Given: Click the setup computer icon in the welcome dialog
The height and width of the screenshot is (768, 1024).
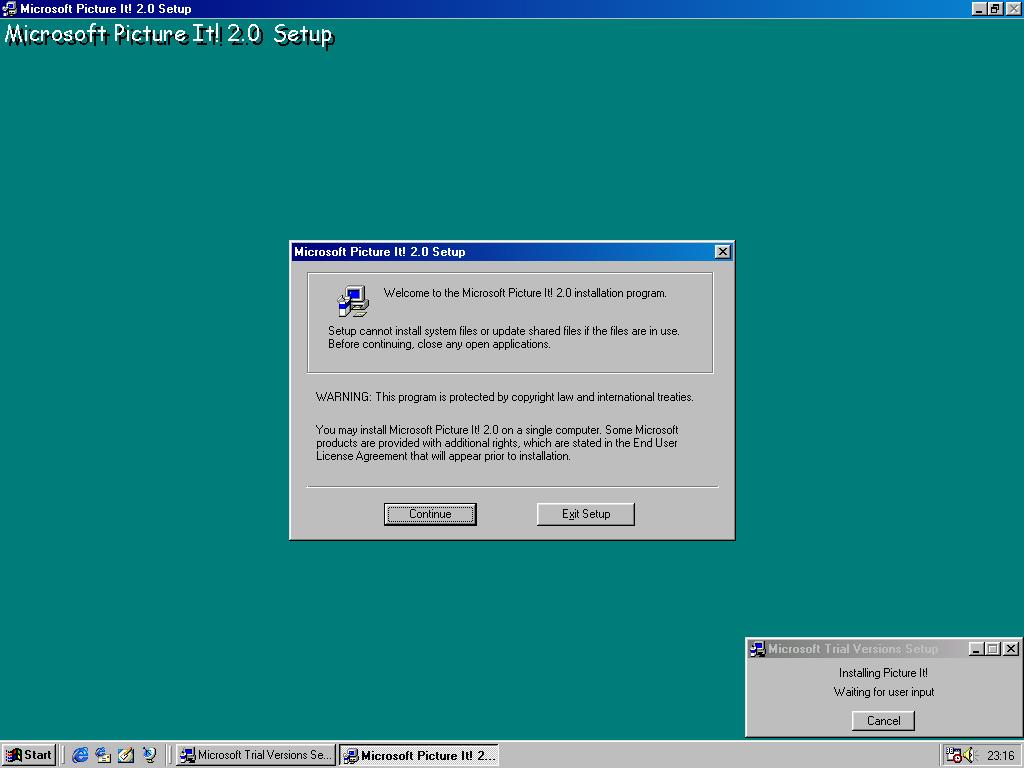Looking at the screenshot, I should click(x=353, y=302).
